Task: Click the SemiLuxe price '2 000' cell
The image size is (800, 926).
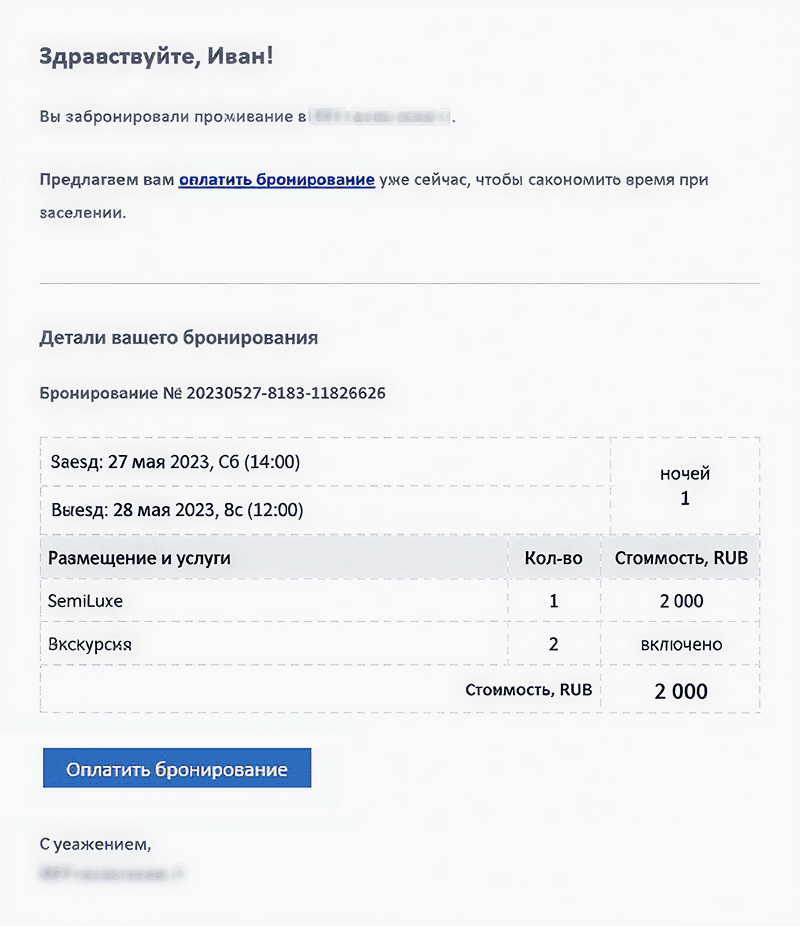Action: pyautogui.click(x=681, y=601)
